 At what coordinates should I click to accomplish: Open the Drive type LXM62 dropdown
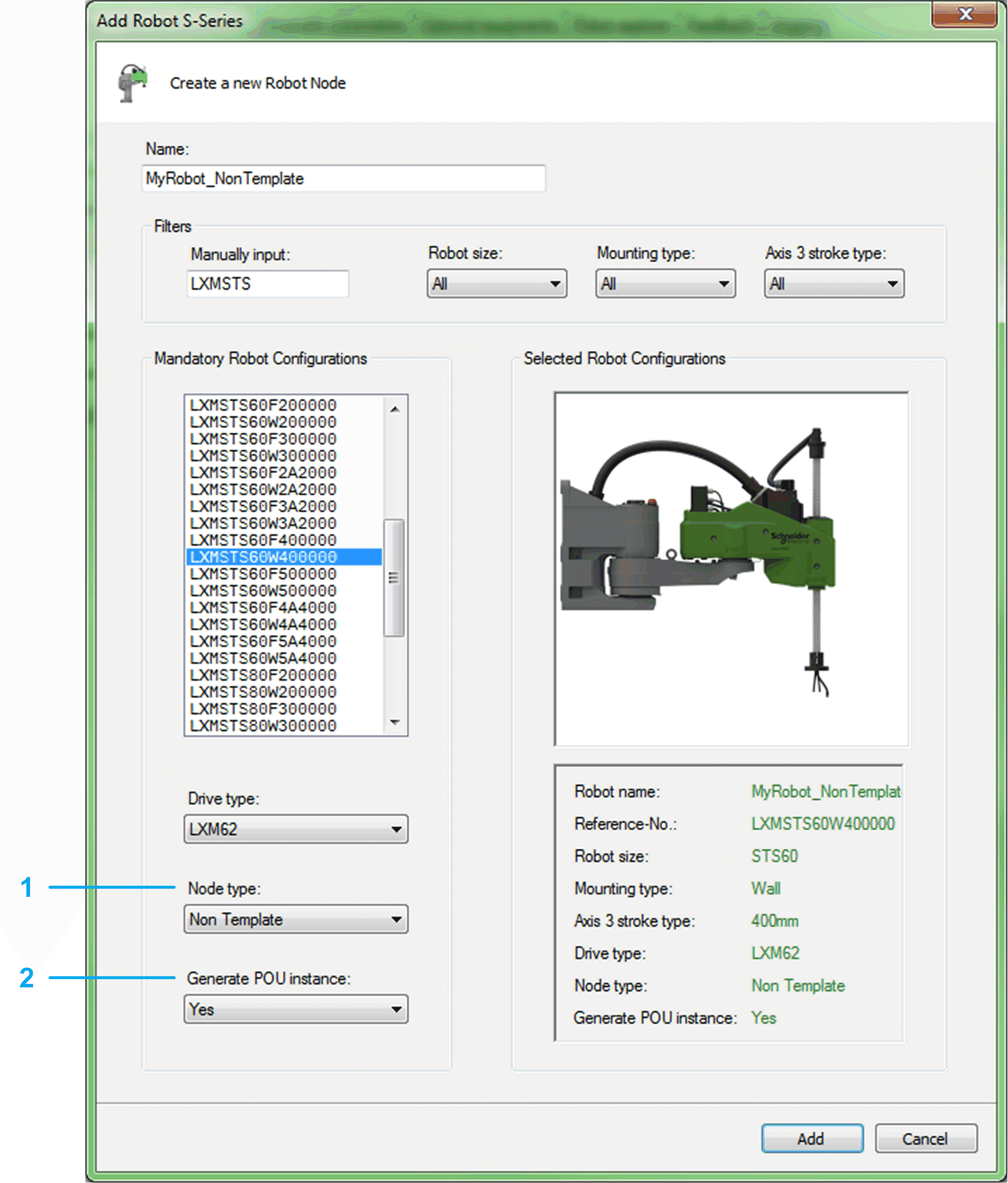[x=296, y=829]
